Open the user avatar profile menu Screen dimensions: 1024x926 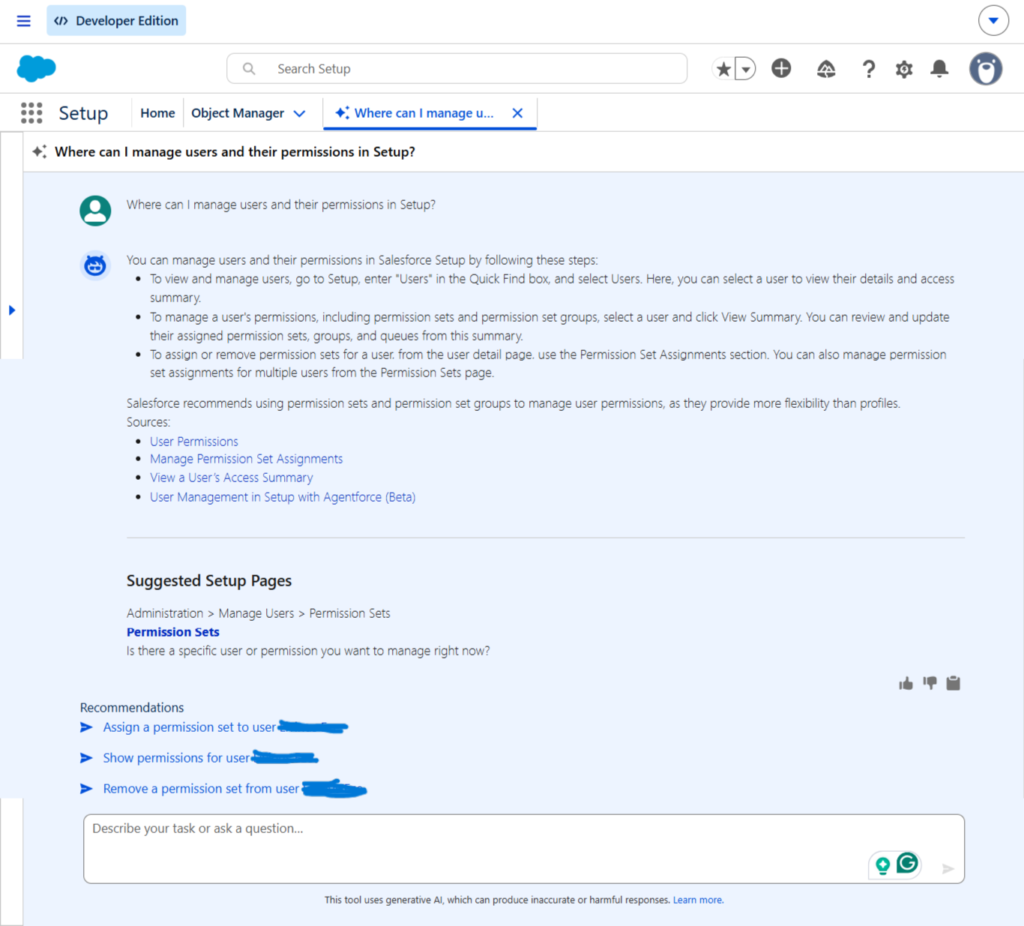pyautogui.click(x=985, y=69)
